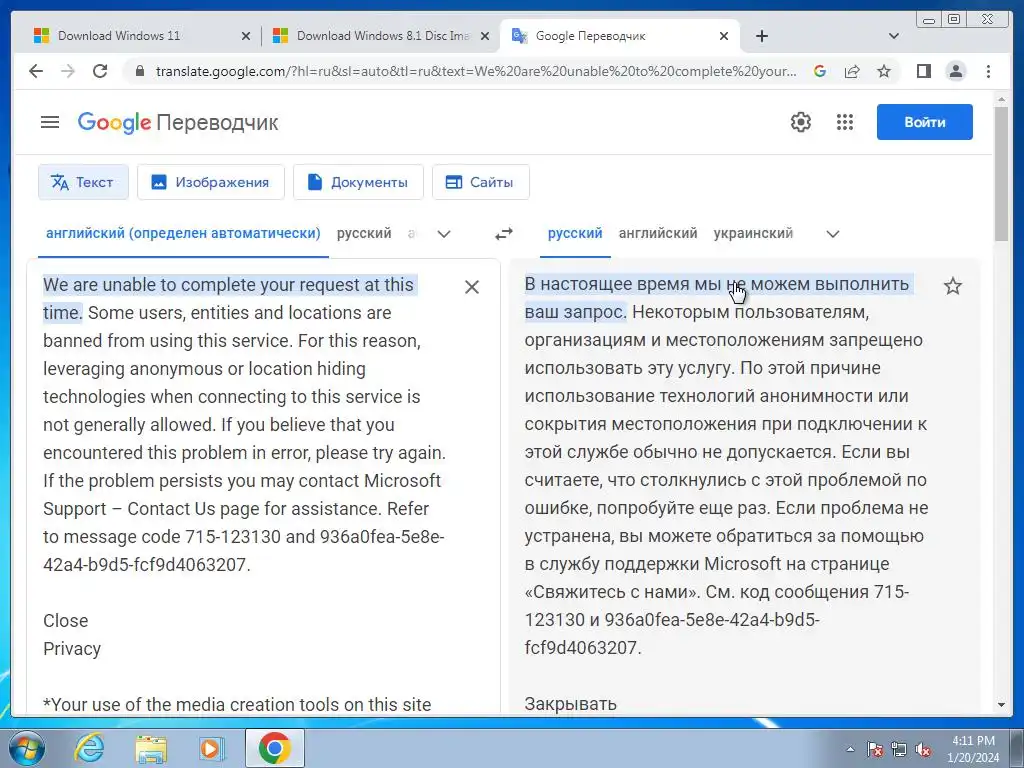This screenshot has width=1024, height=768.
Task: Close the Google Переводчик tab
Action: point(724,36)
